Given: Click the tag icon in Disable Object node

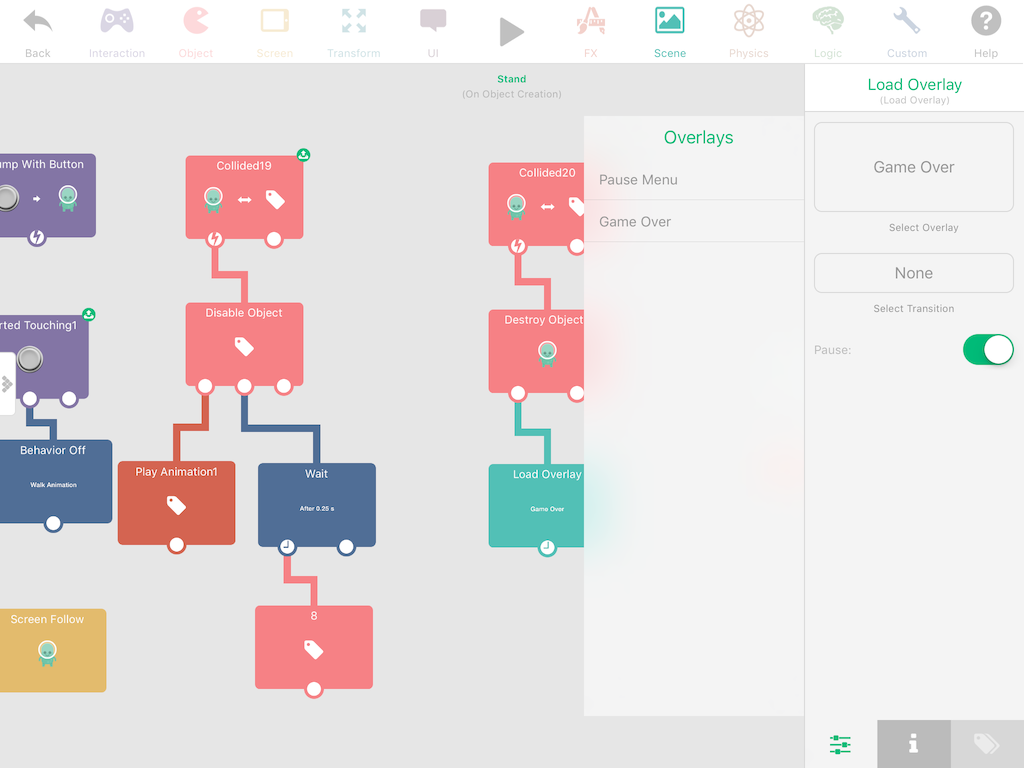Looking at the screenshot, I should click(244, 346).
